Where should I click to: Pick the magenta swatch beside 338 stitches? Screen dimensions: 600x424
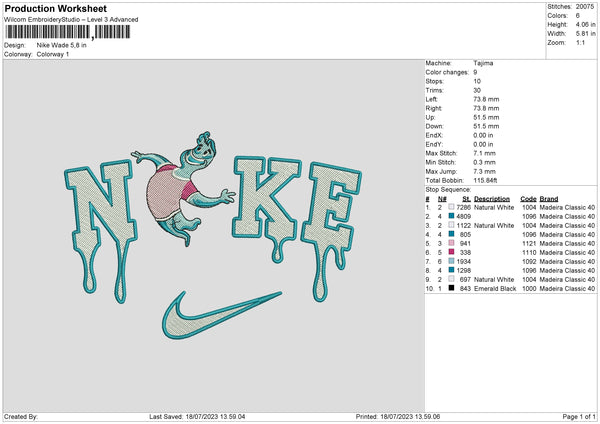452,252
